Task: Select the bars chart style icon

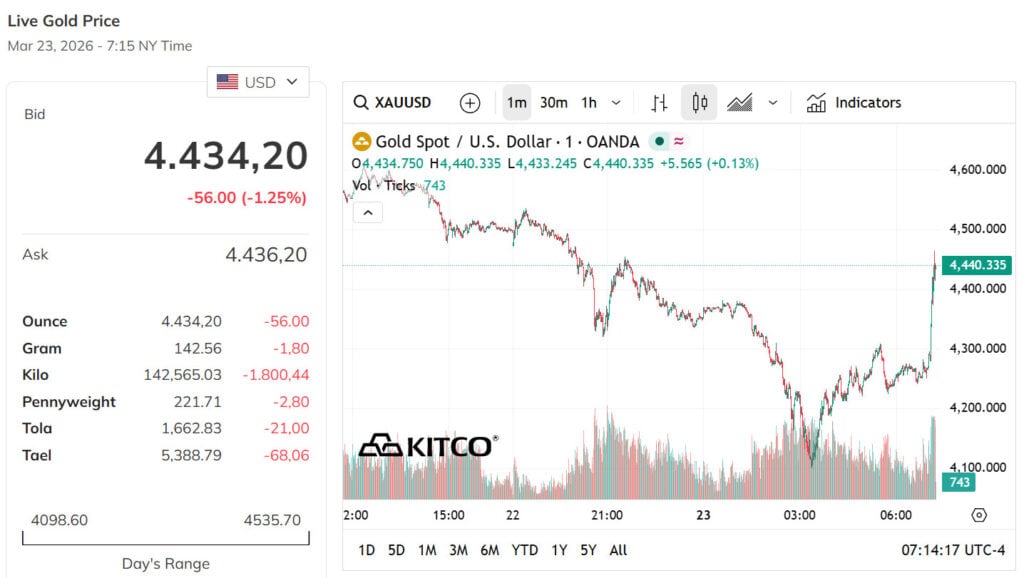Action: pyautogui.click(x=659, y=103)
